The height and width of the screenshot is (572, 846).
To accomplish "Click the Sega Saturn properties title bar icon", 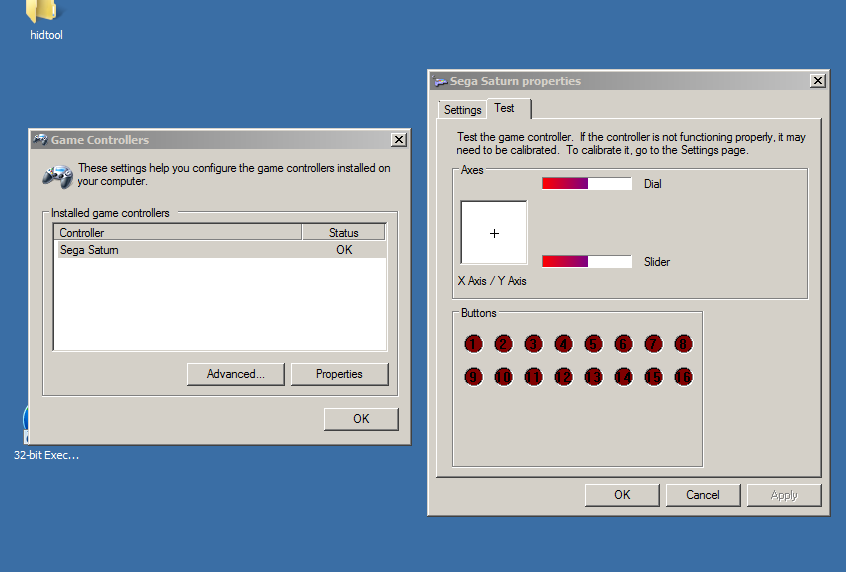I will [x=441, y=81].
